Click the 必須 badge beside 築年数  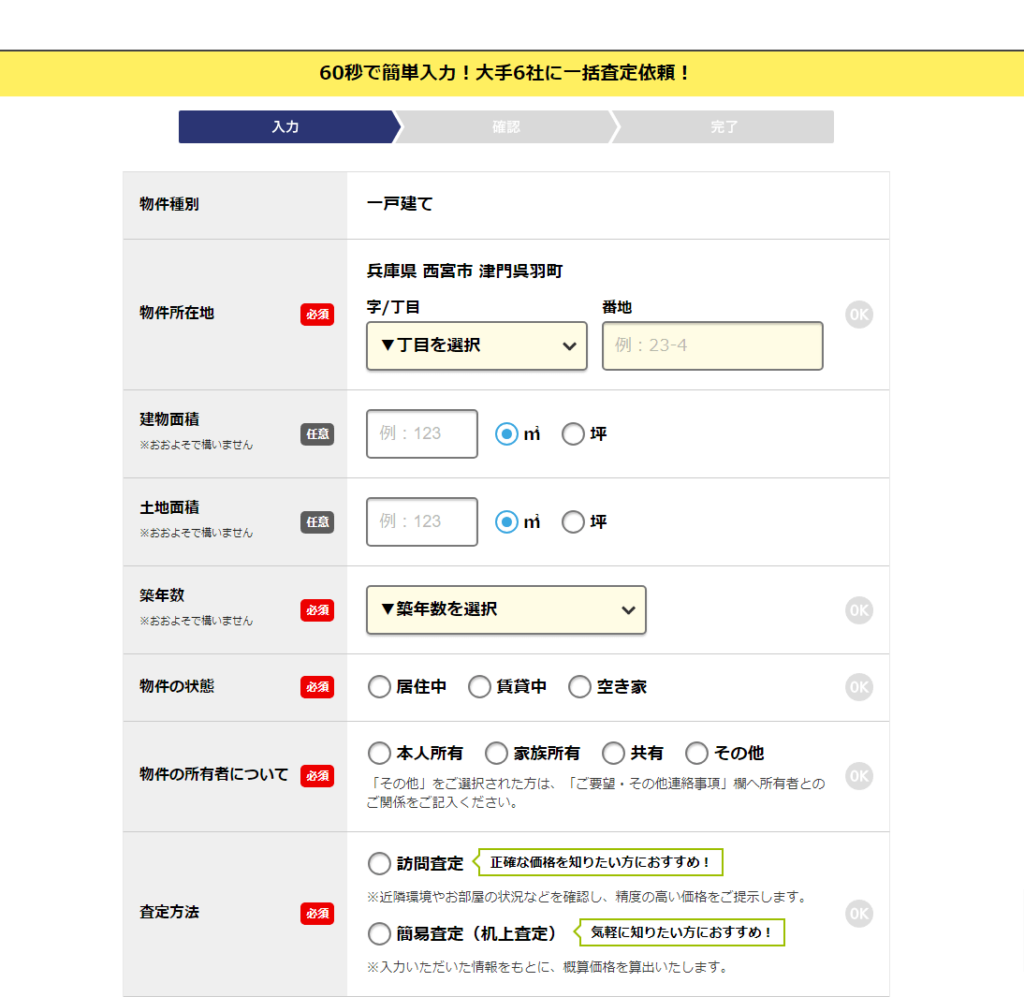(317, 610)
